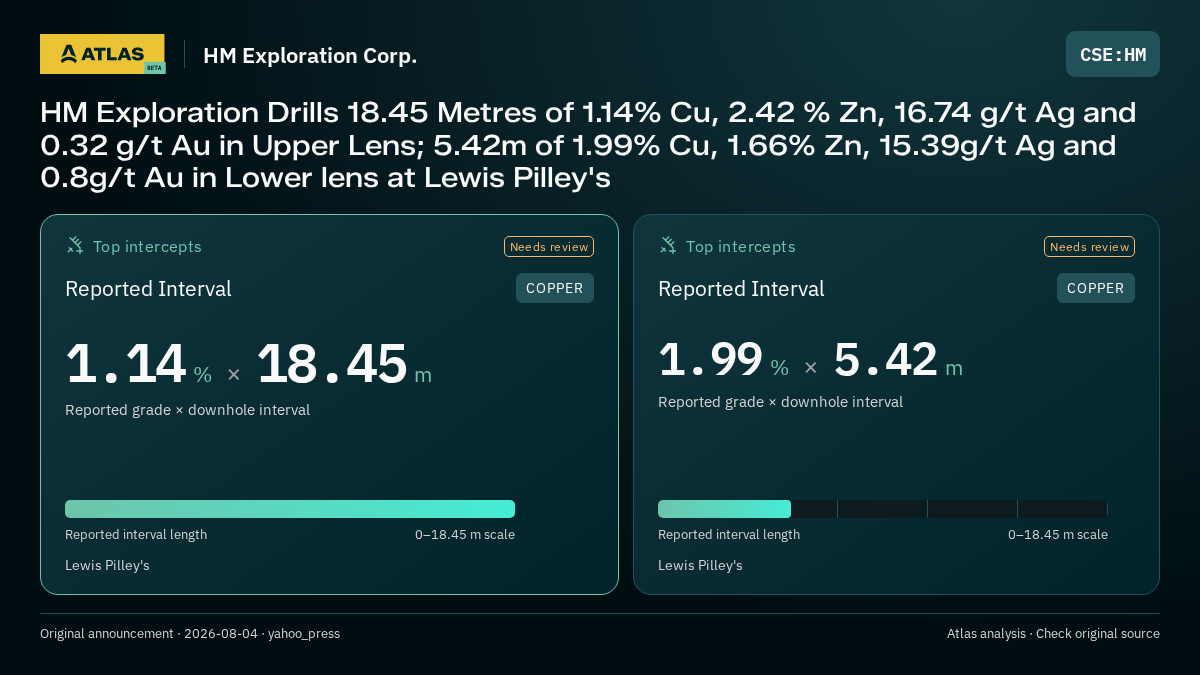The image size is (1200, 675).
Task: Click the COPPER tag in the 1.99% card
Action: click(x=1096, y=288)
